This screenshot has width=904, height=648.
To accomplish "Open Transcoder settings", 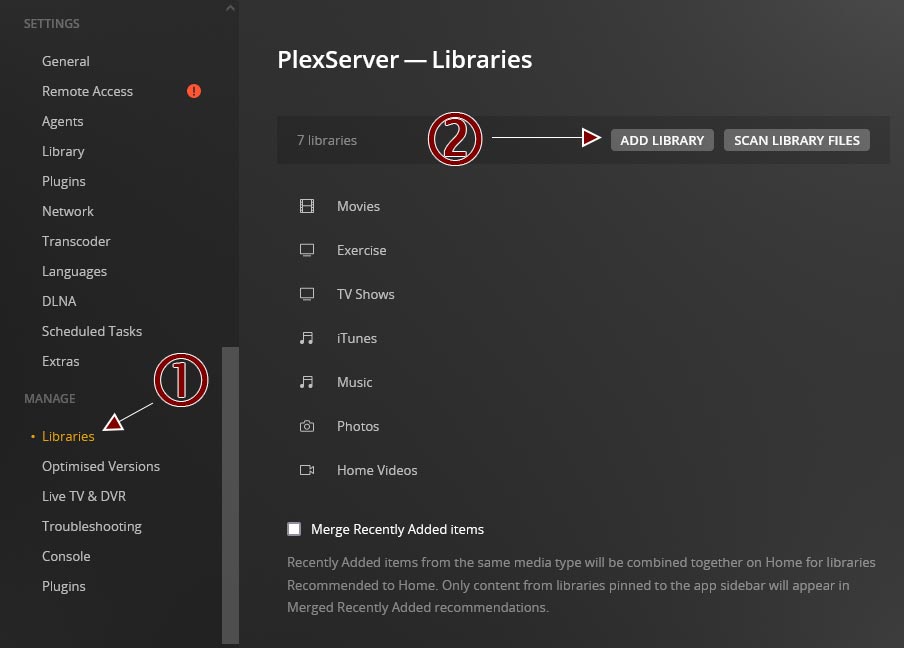I will point(76,241).
